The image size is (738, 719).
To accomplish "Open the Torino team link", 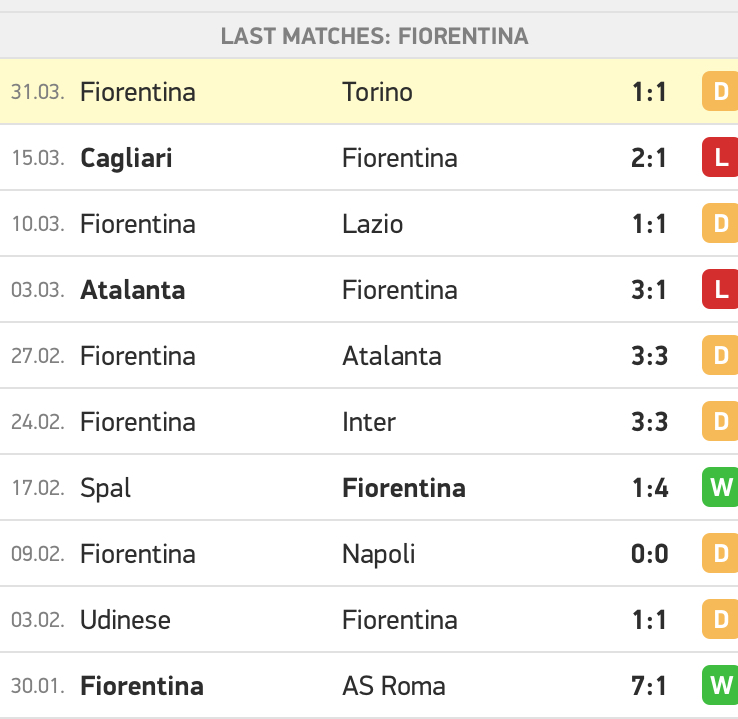I will (377, 92).
